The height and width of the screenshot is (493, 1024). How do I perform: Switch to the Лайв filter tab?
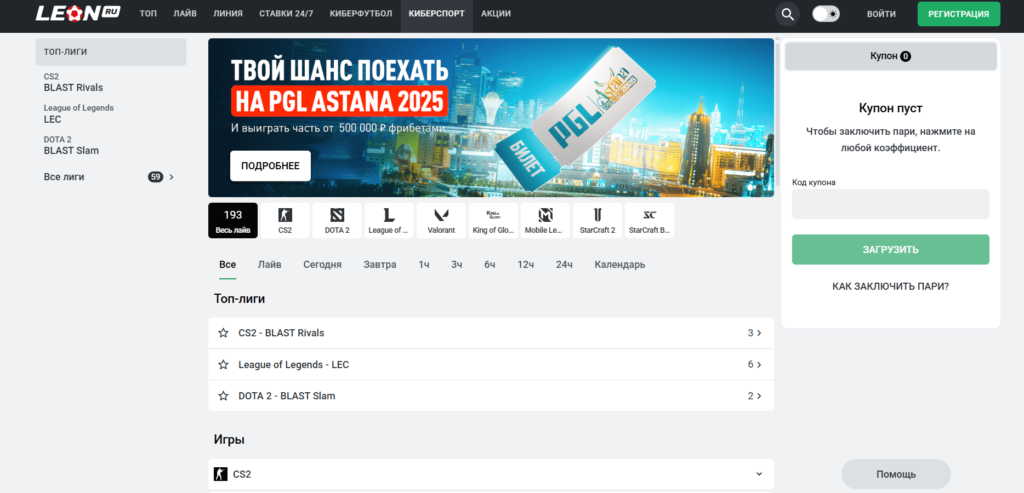tap(270, 264)
